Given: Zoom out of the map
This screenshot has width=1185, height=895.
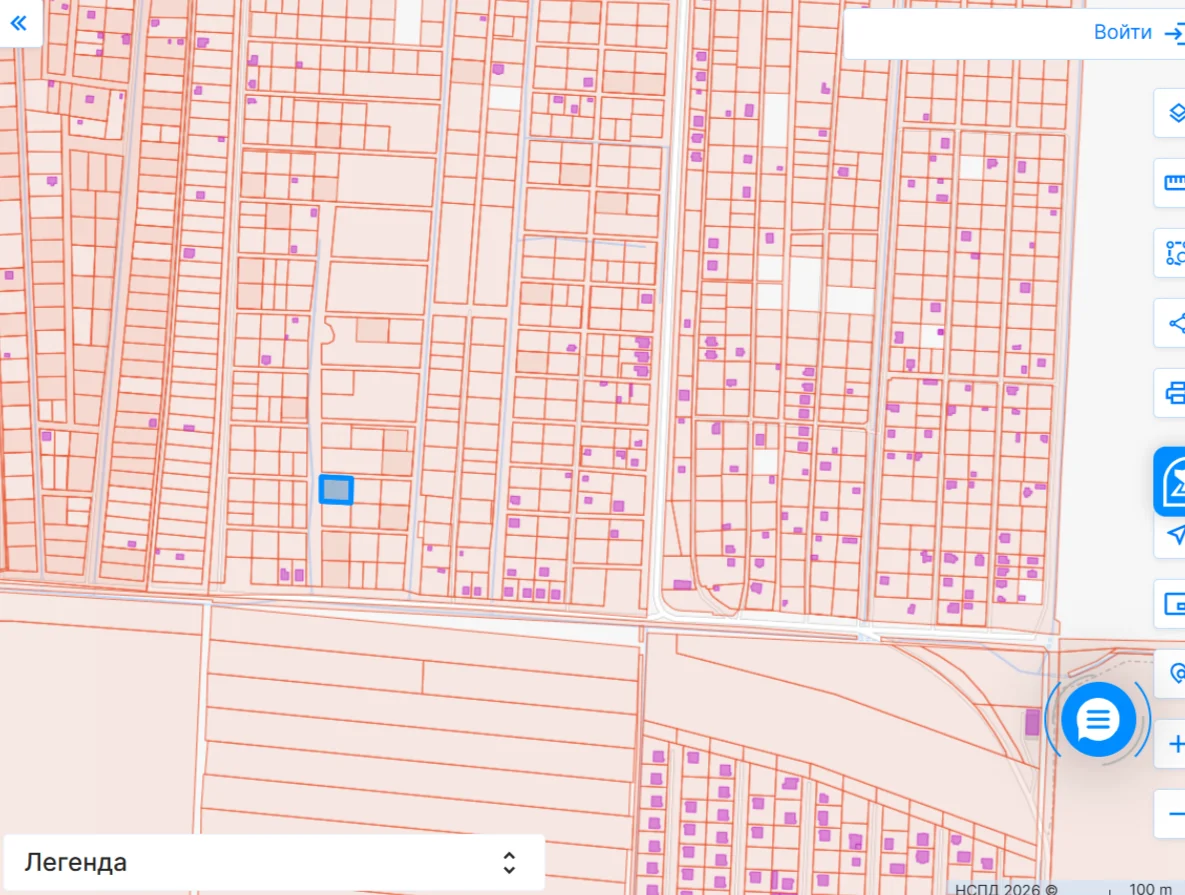Looking at the screenshot, I should coord(1170,814).
